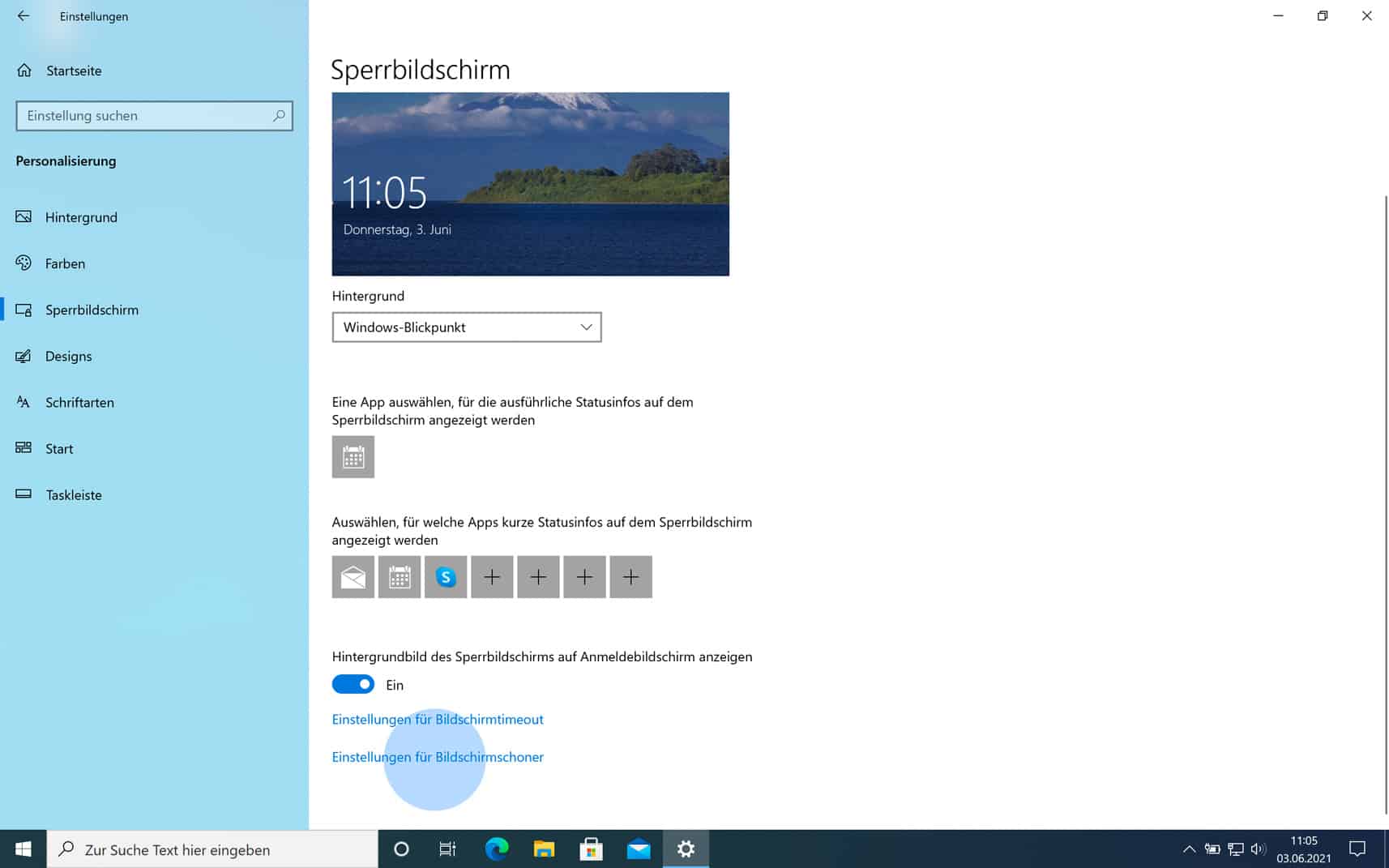This screenshot has width=1389, height=868.
Task: Click the search magnifier in Einstellung suchen
Action: pos(279,116)
